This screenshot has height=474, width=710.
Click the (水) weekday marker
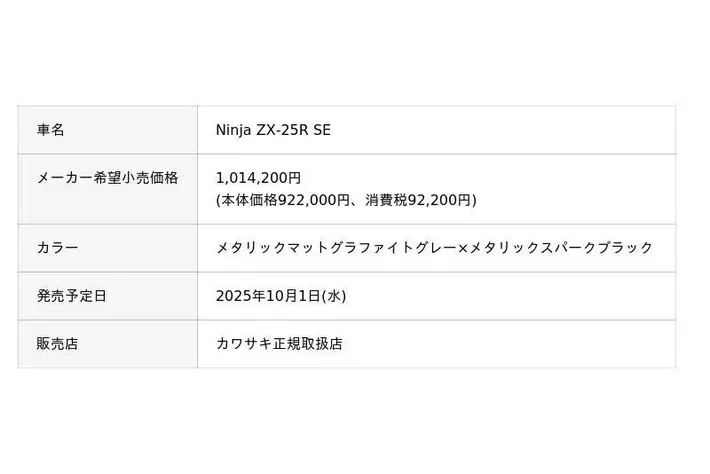point(334,296)
